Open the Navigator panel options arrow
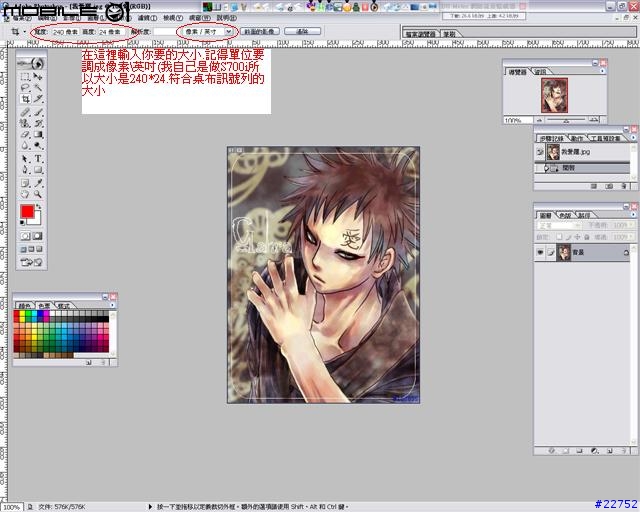 (602, 71)
